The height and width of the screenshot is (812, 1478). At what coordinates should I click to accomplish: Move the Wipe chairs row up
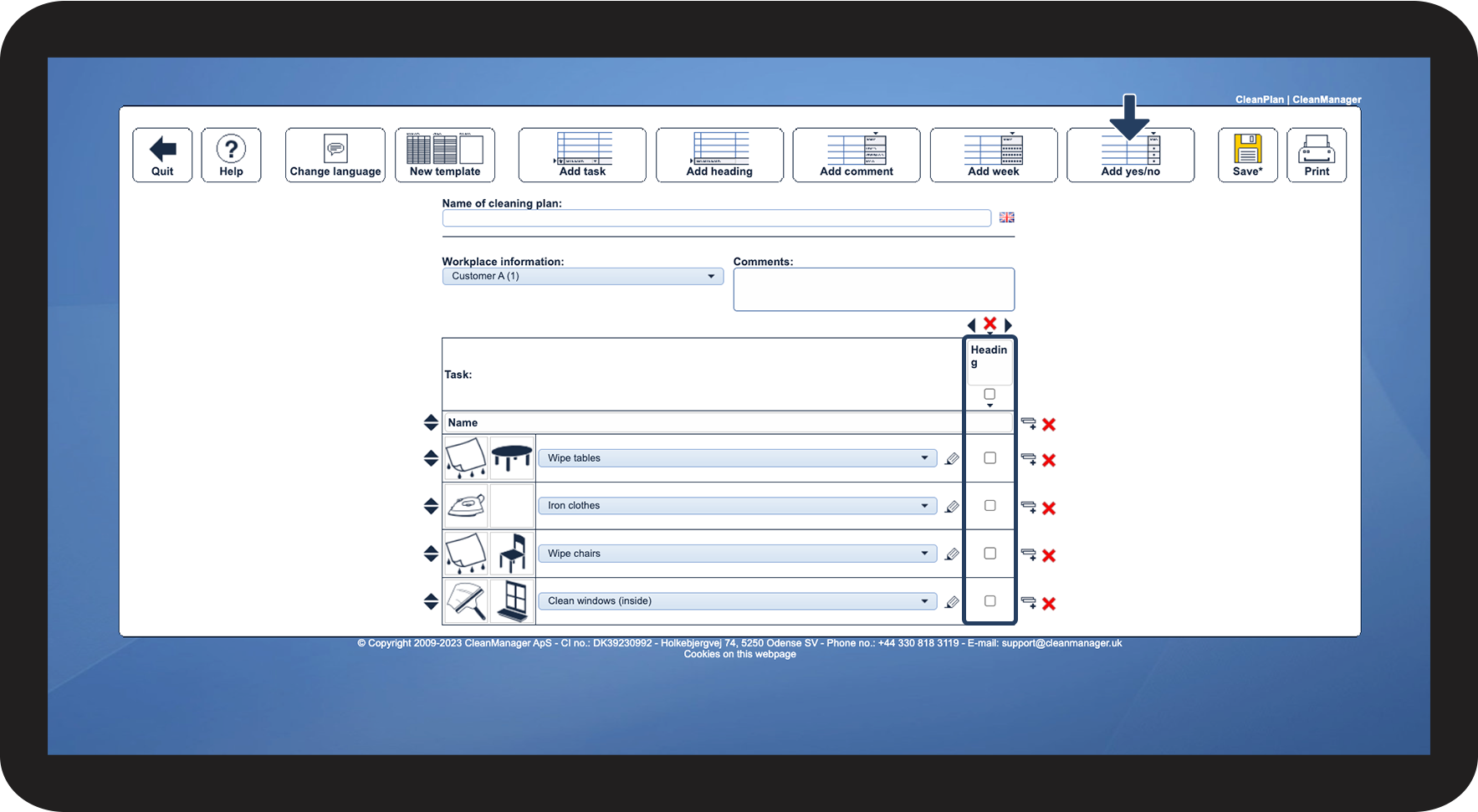(x=431, y=549)
